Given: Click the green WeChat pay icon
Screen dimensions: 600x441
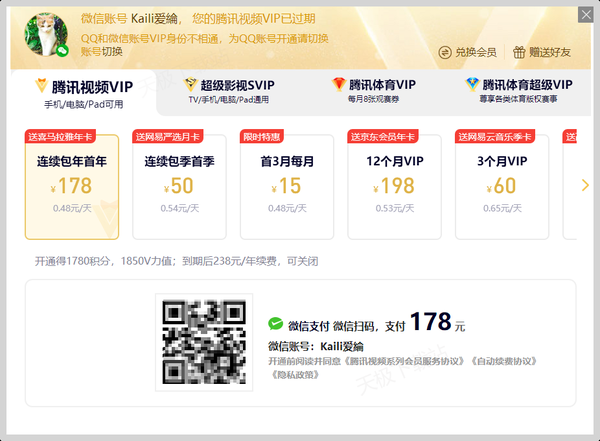Looking at the screenshot, I should (x=276, y=324).
